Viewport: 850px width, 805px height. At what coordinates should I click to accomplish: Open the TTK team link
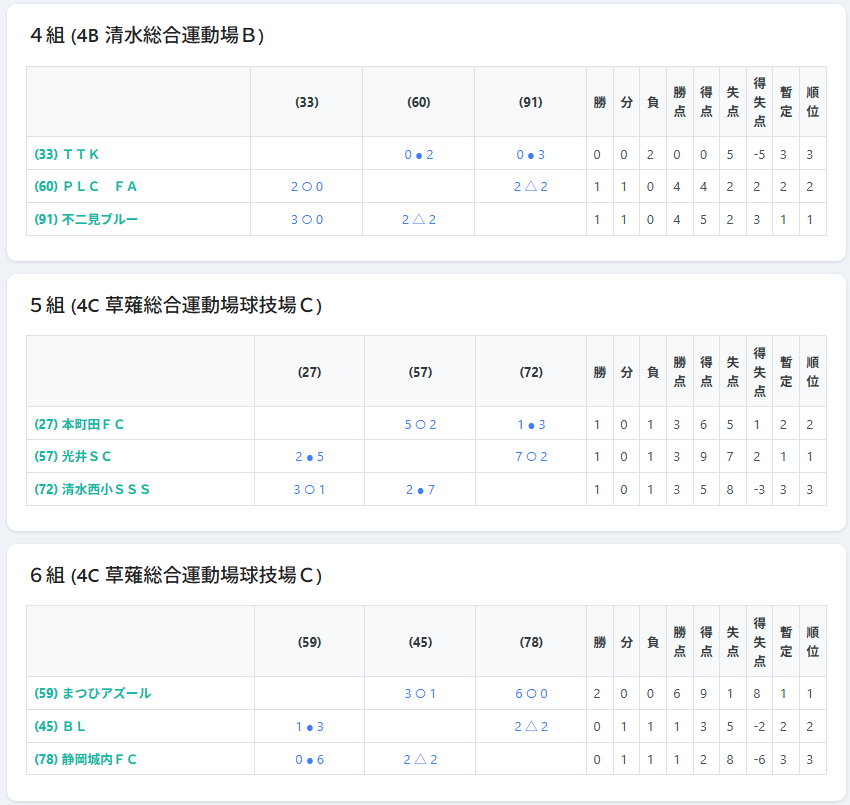click(x=67, y=154)
